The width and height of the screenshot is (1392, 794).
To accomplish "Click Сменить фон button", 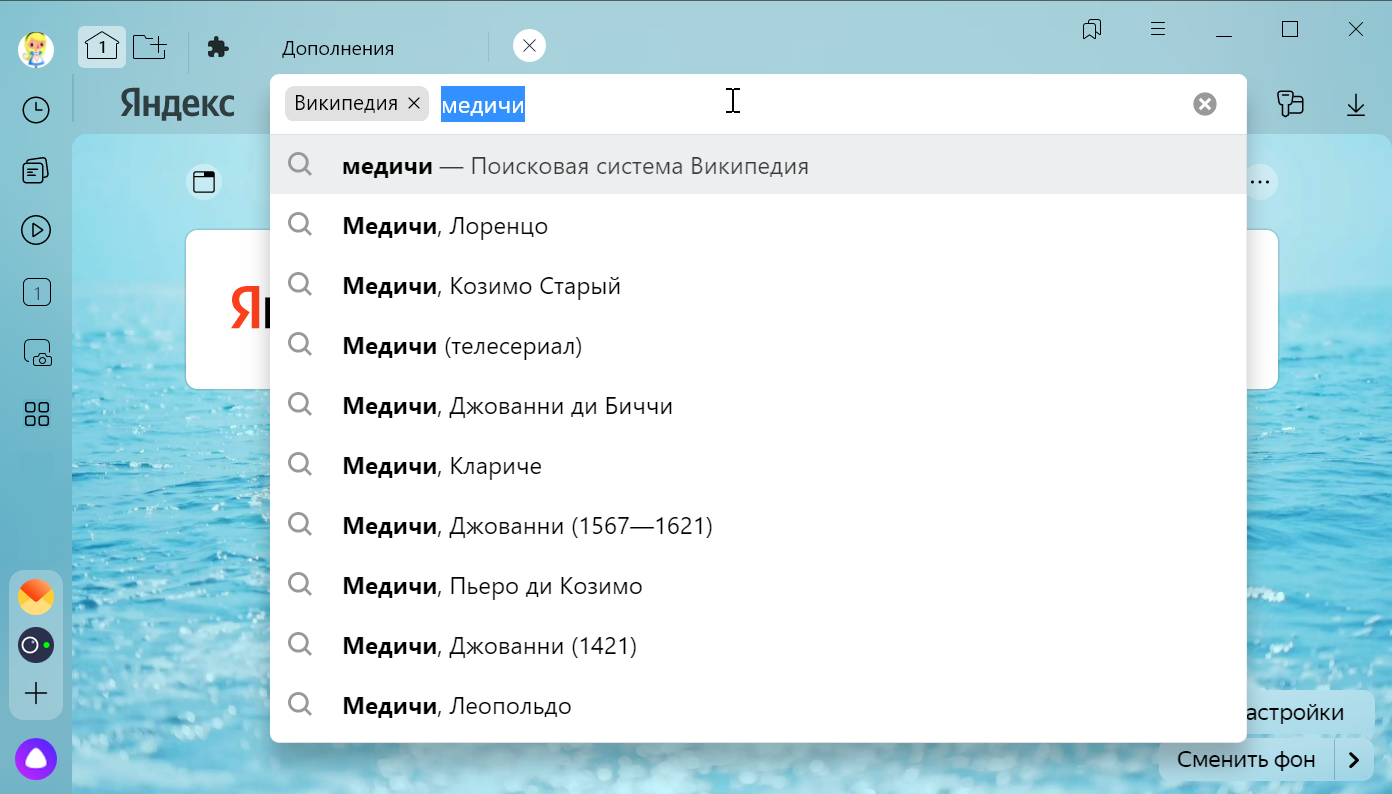I will pos(1245,760).
